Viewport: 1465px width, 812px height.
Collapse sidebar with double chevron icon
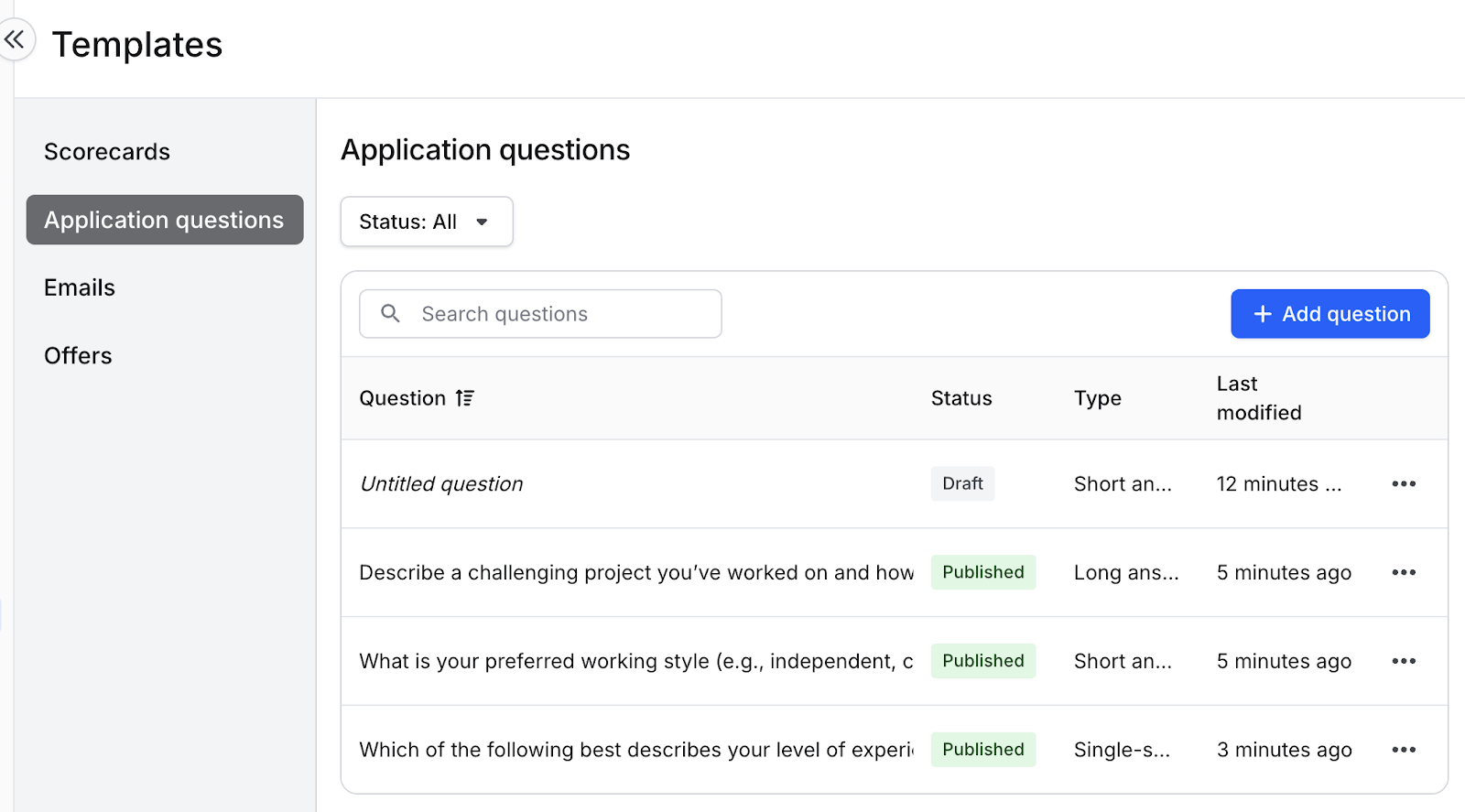point(15,39)
